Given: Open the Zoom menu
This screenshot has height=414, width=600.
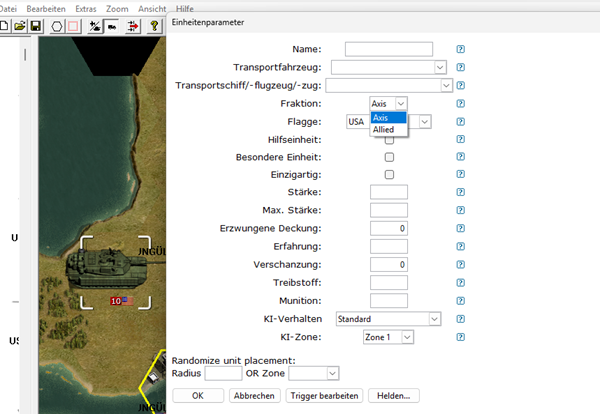Looking at the screenshot, I should [x=117, y=8].
